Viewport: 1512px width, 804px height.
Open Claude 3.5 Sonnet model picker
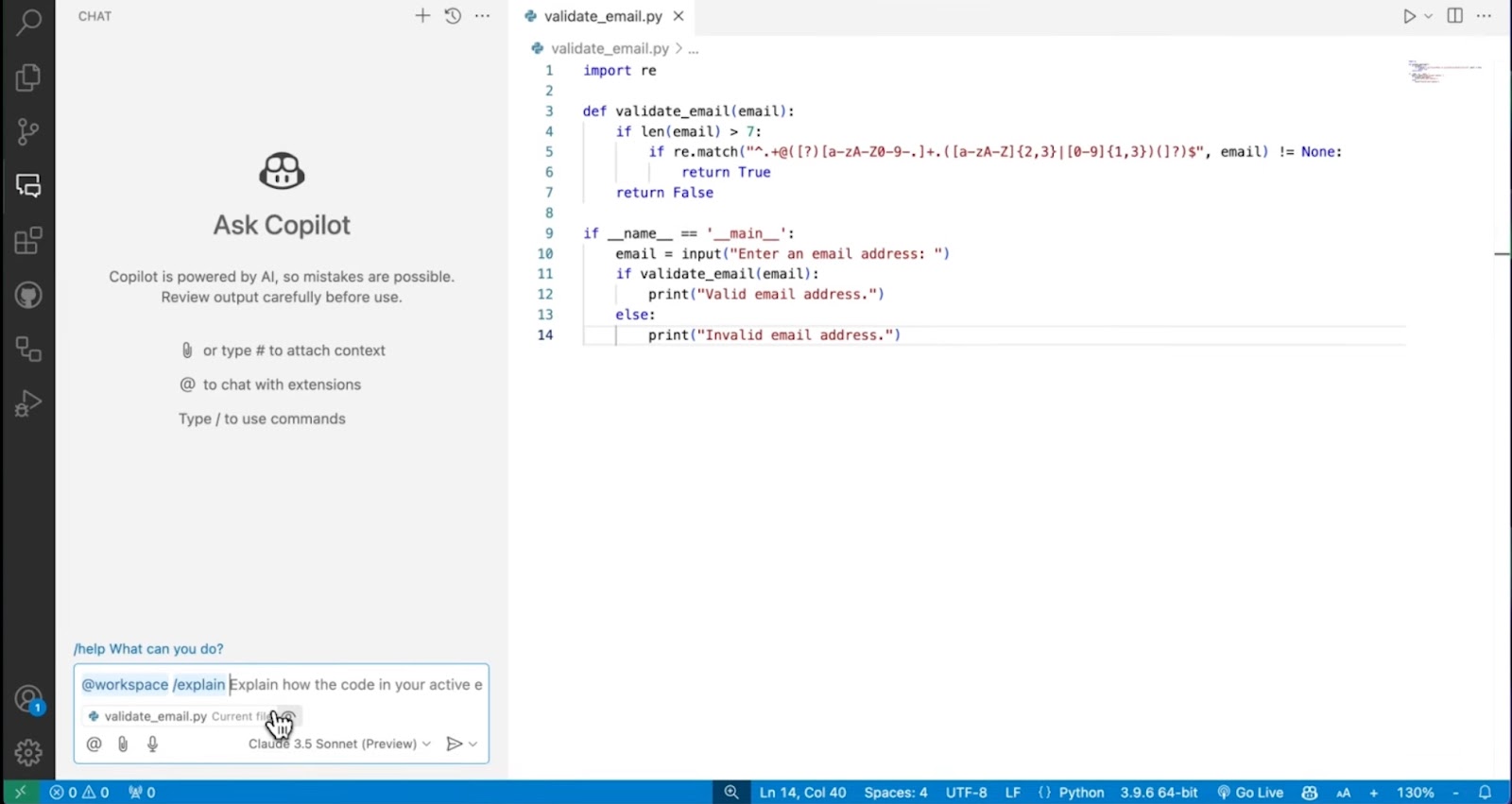(339, 744)
